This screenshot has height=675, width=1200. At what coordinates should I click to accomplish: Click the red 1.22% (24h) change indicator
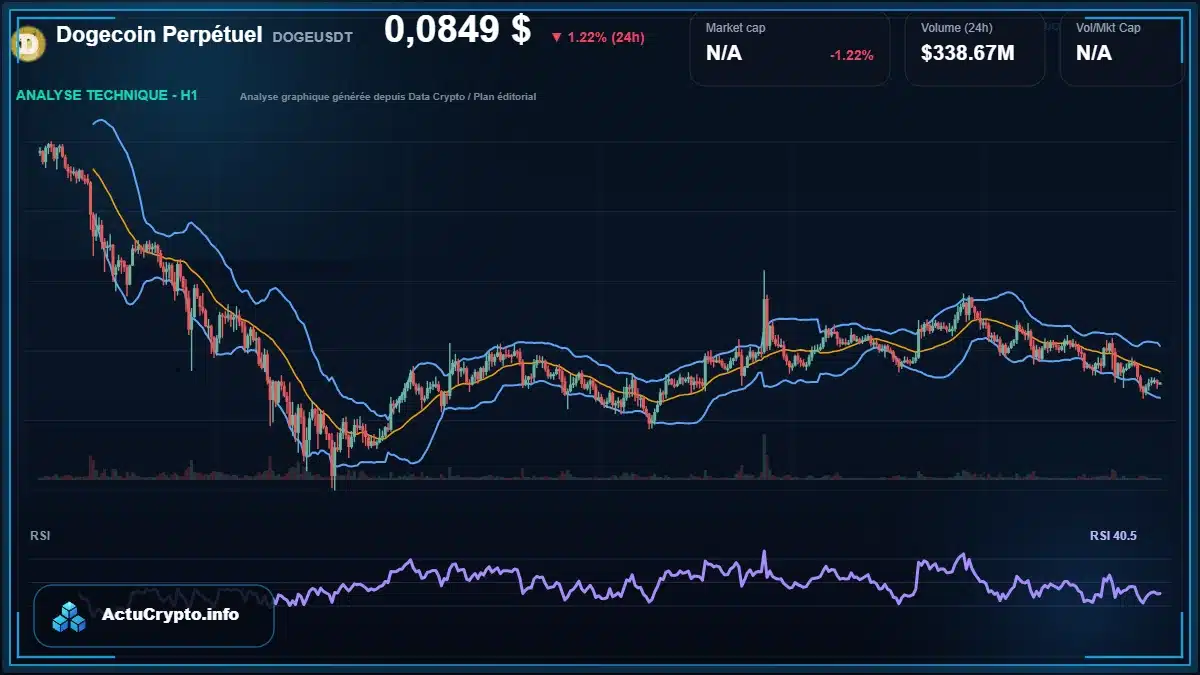pos(597,37)
